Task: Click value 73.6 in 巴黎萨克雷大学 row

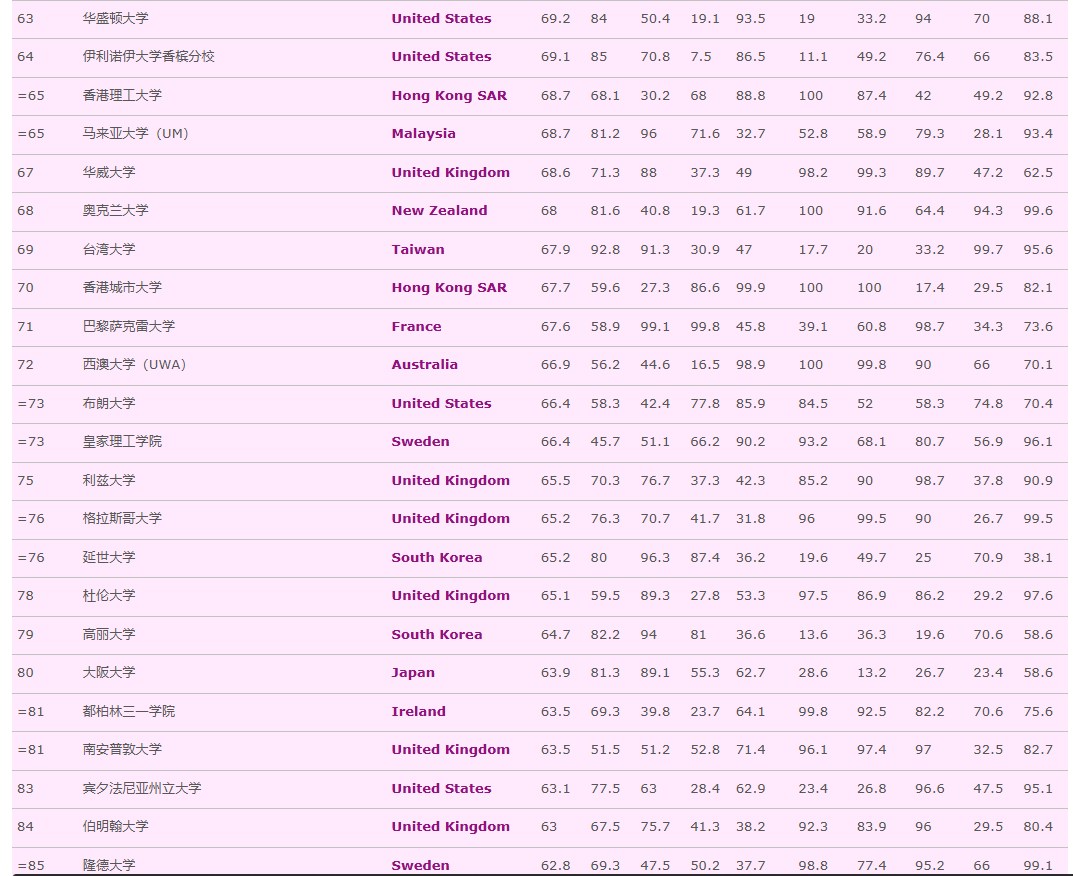Action: (1038, 326)
